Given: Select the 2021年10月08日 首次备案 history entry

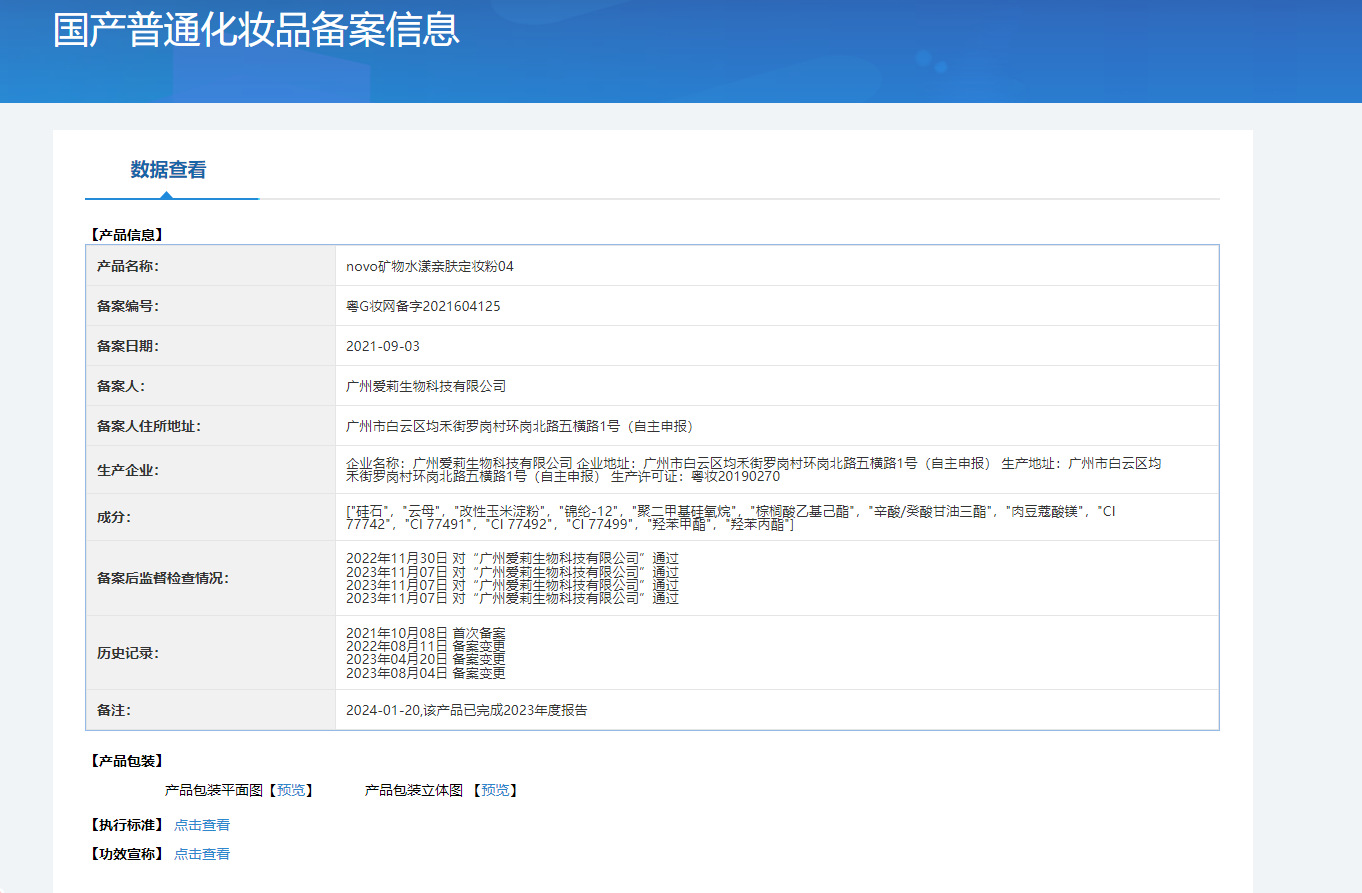Looking at the screenshot, I should click(426, 634).
